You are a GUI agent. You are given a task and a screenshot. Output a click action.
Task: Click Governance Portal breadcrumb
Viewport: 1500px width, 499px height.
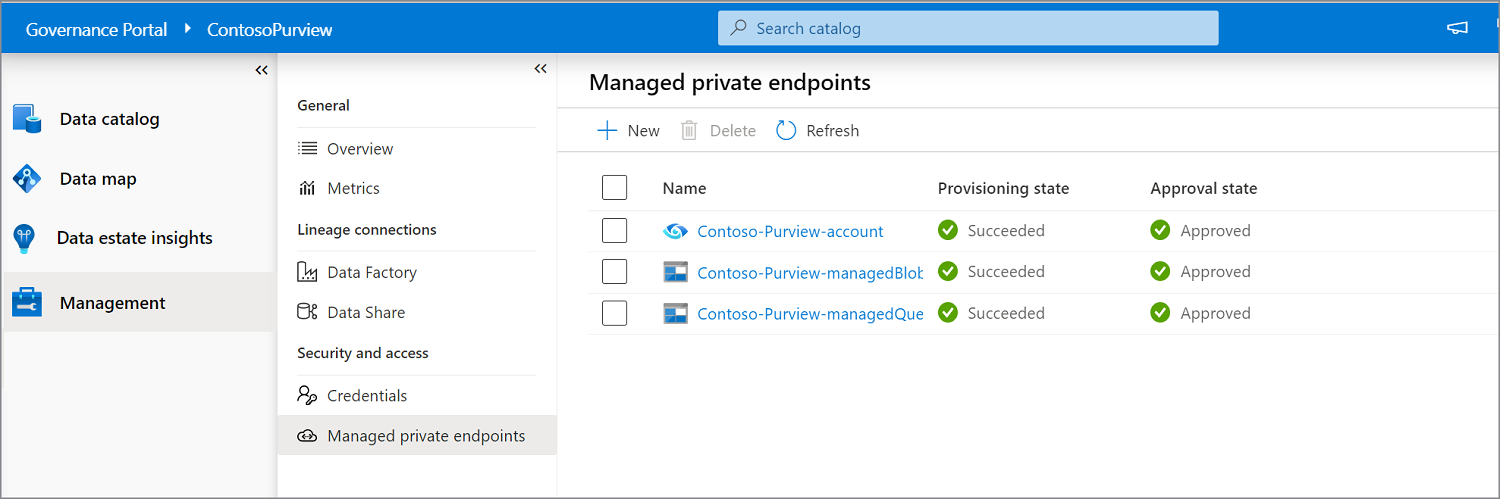(97, 29)
